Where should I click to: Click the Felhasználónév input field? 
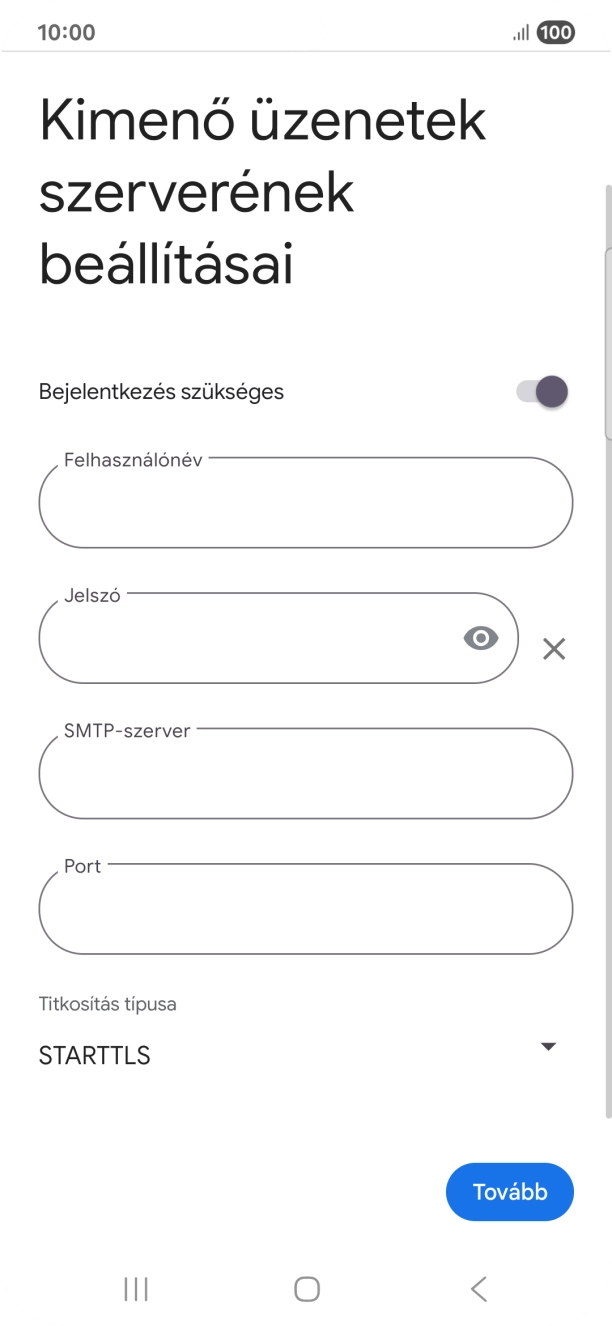click(305, 502)
